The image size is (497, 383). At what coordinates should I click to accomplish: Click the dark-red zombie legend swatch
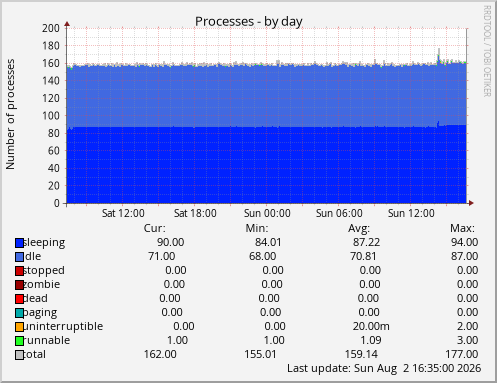pos(19,285)
